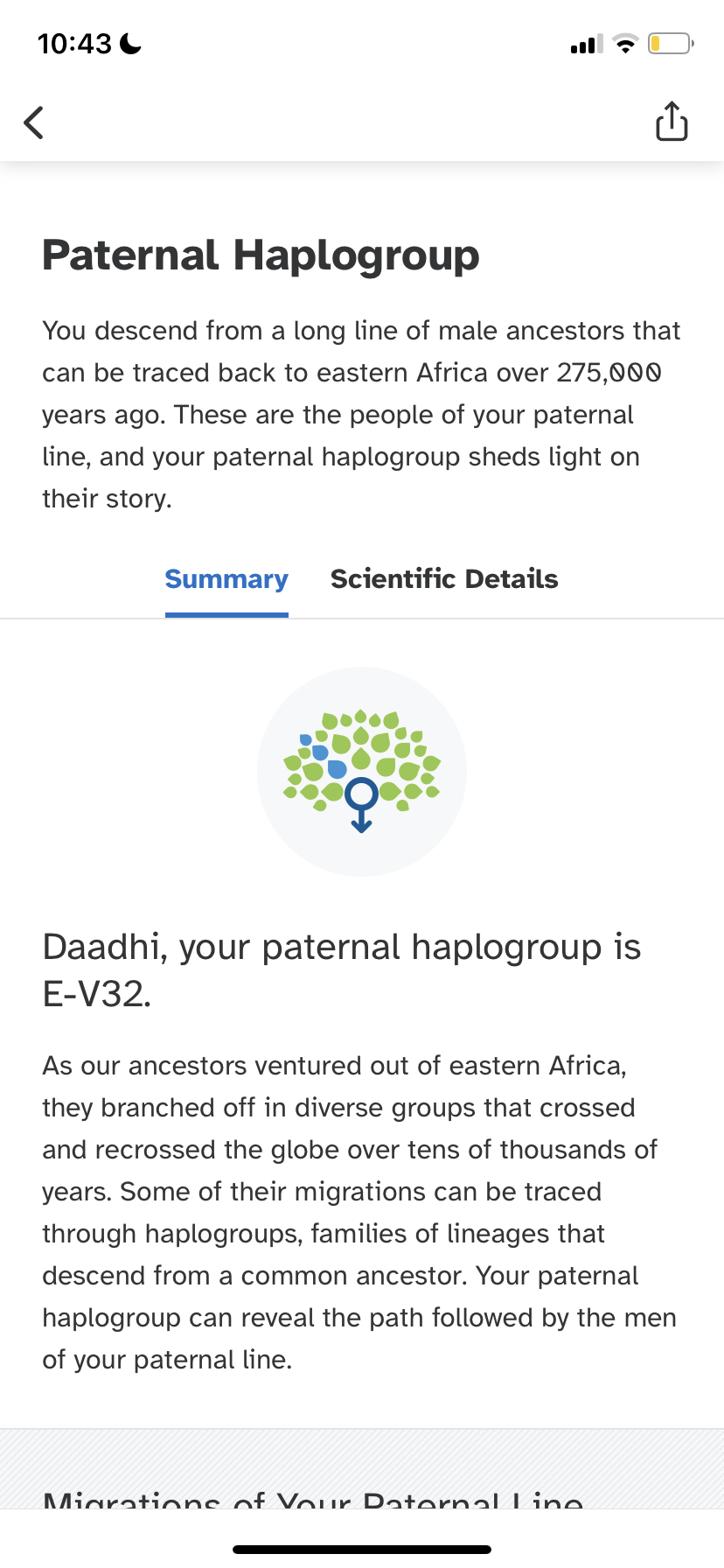Tap the blue leaves in tree graphic

(324, 758)
